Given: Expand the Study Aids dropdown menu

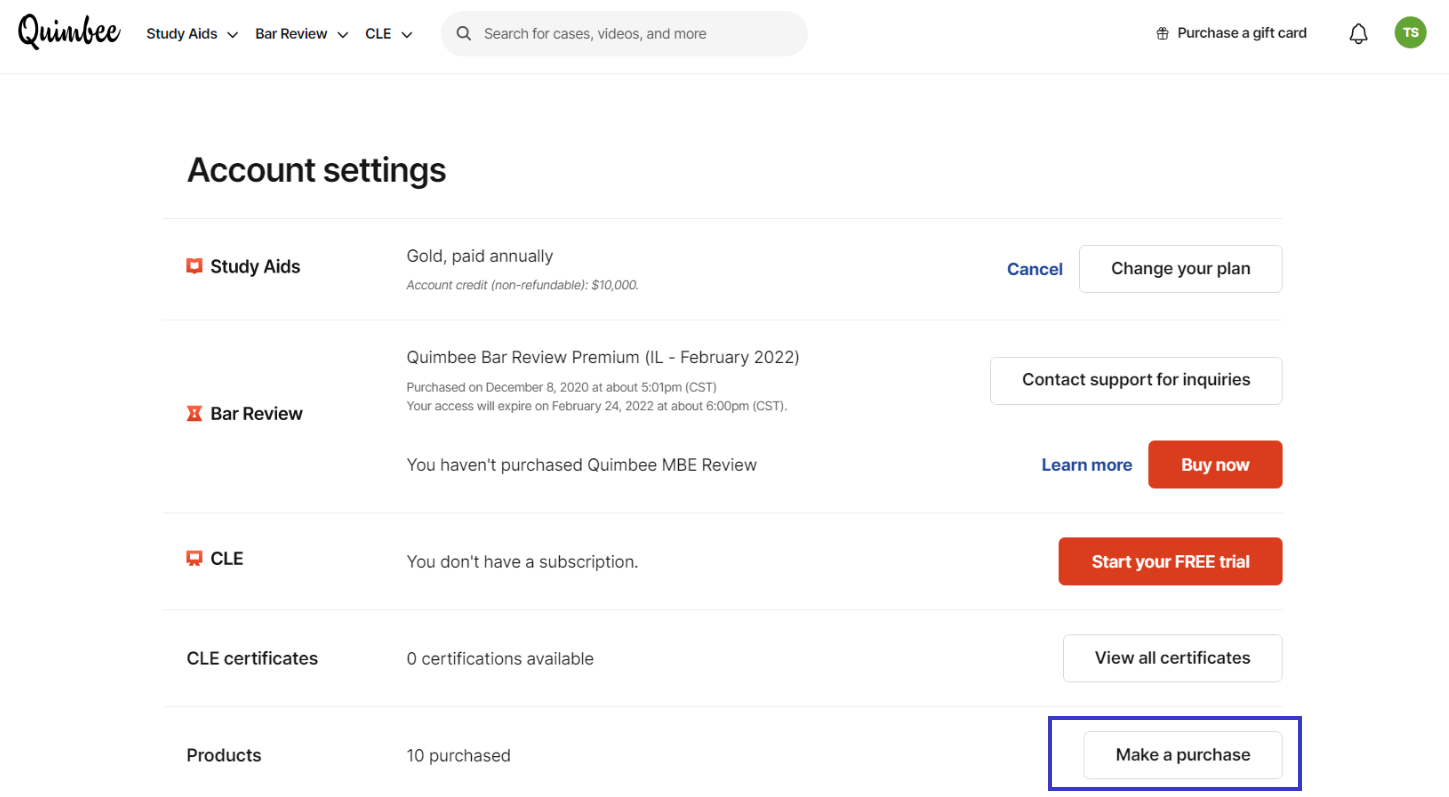Looking at the screenshot, I should coord(192,34).
